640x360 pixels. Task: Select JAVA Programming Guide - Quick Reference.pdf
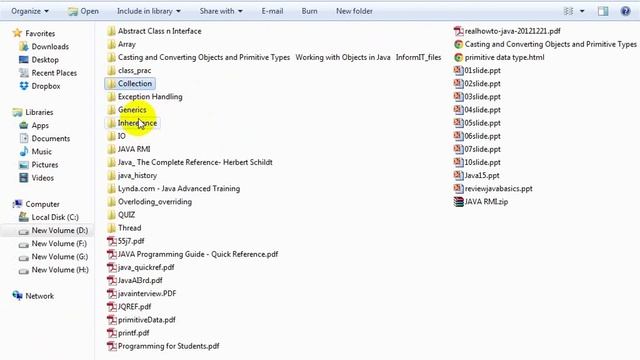(193, 254)
